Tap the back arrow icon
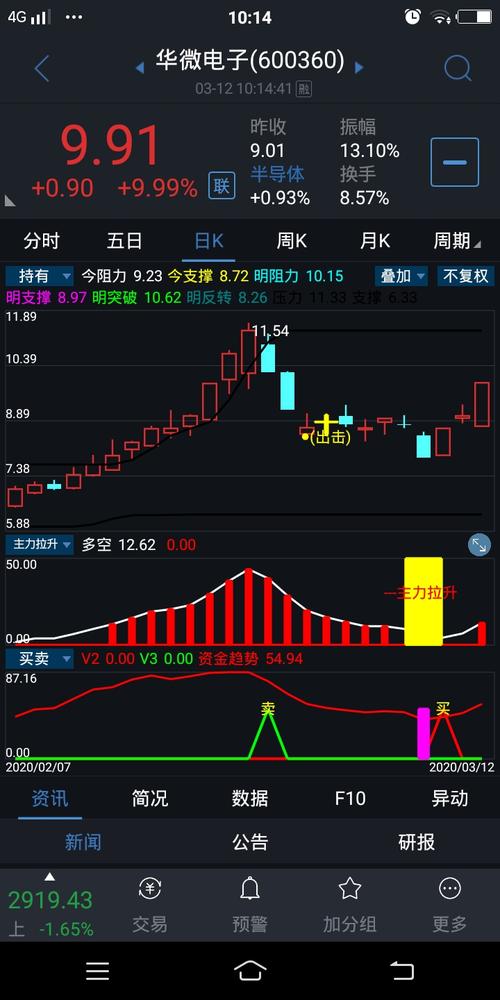Viewport: 500px width, 1000px height. tap(42, 68)
